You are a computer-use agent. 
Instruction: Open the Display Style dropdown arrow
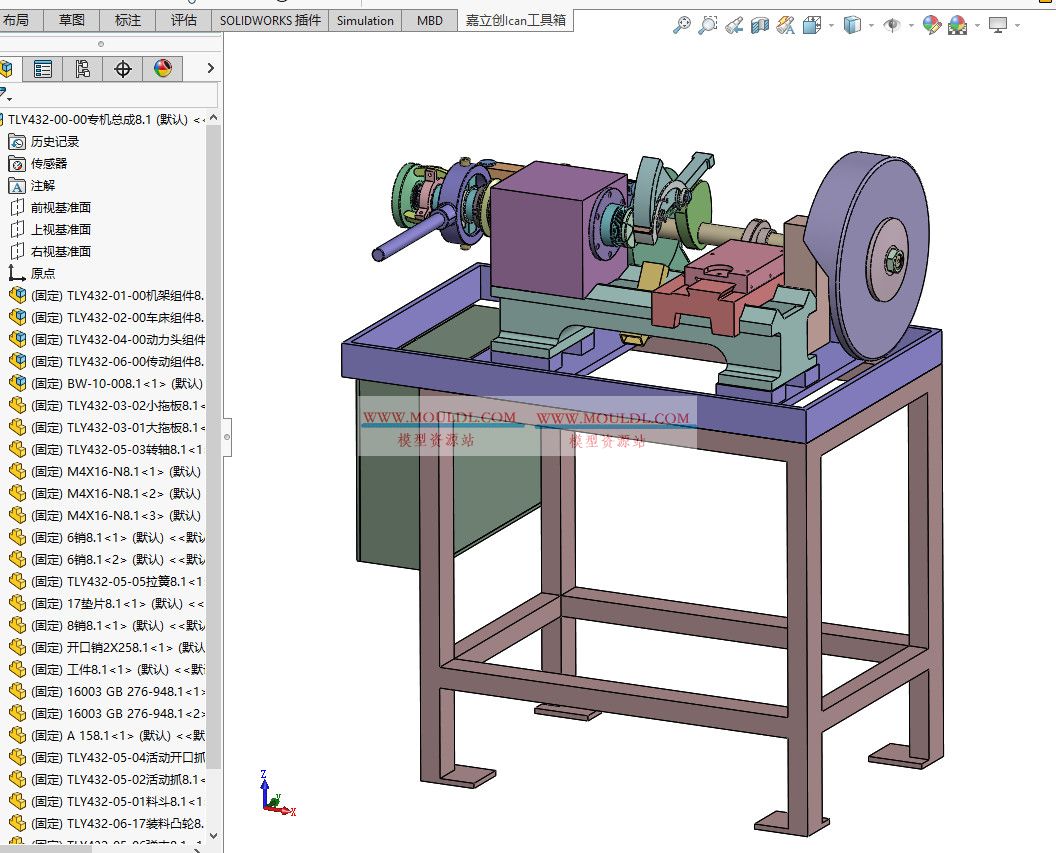[x=870, y=24]
